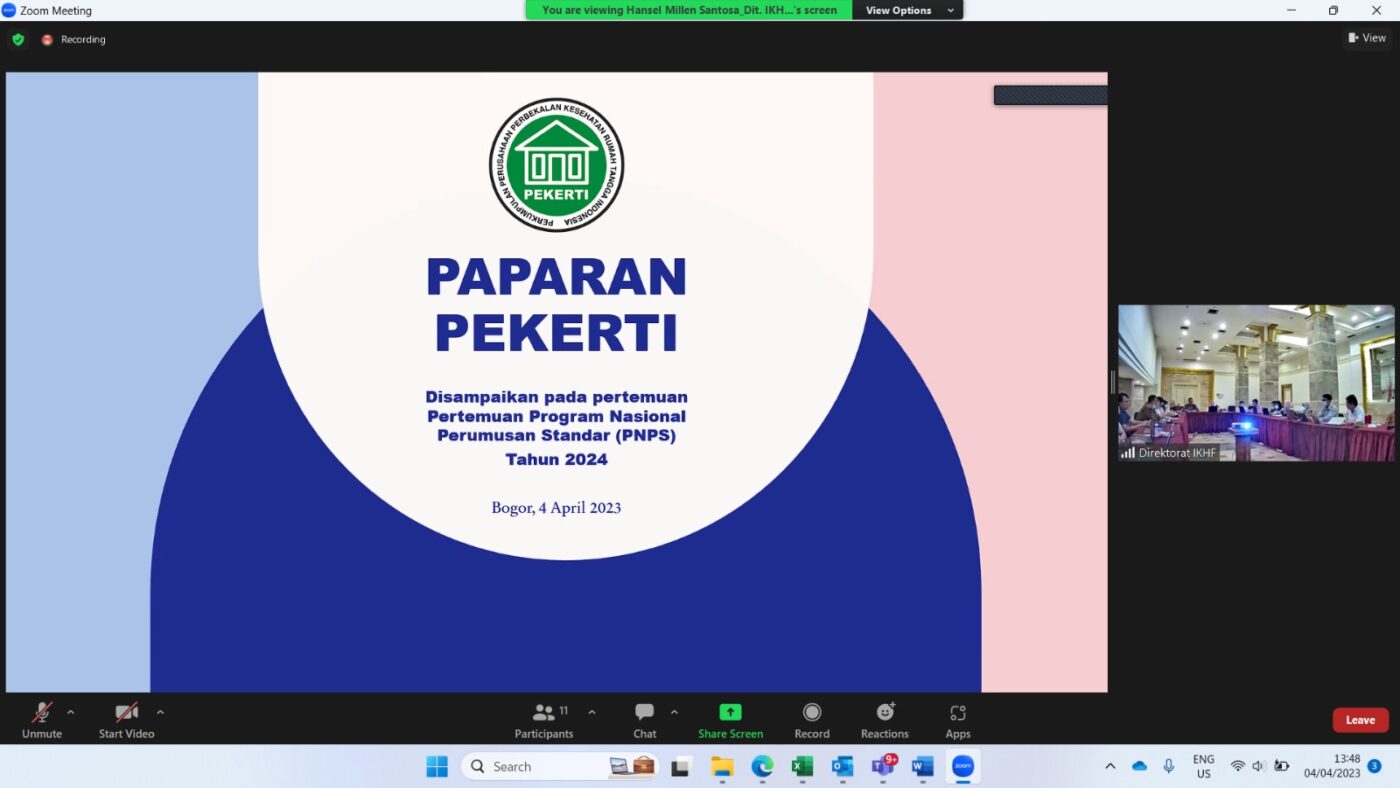Image resolution: width=1400 pixels, height=788 pixels.
Task: Leave the meeting
Action: pos(1360,720)
